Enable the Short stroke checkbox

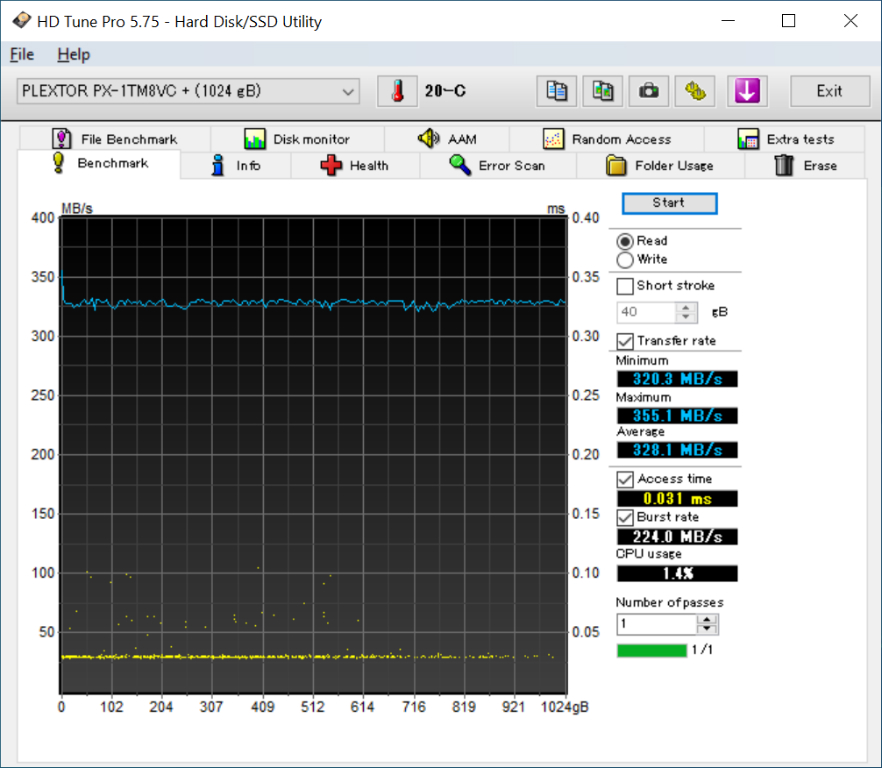(626, 286)
